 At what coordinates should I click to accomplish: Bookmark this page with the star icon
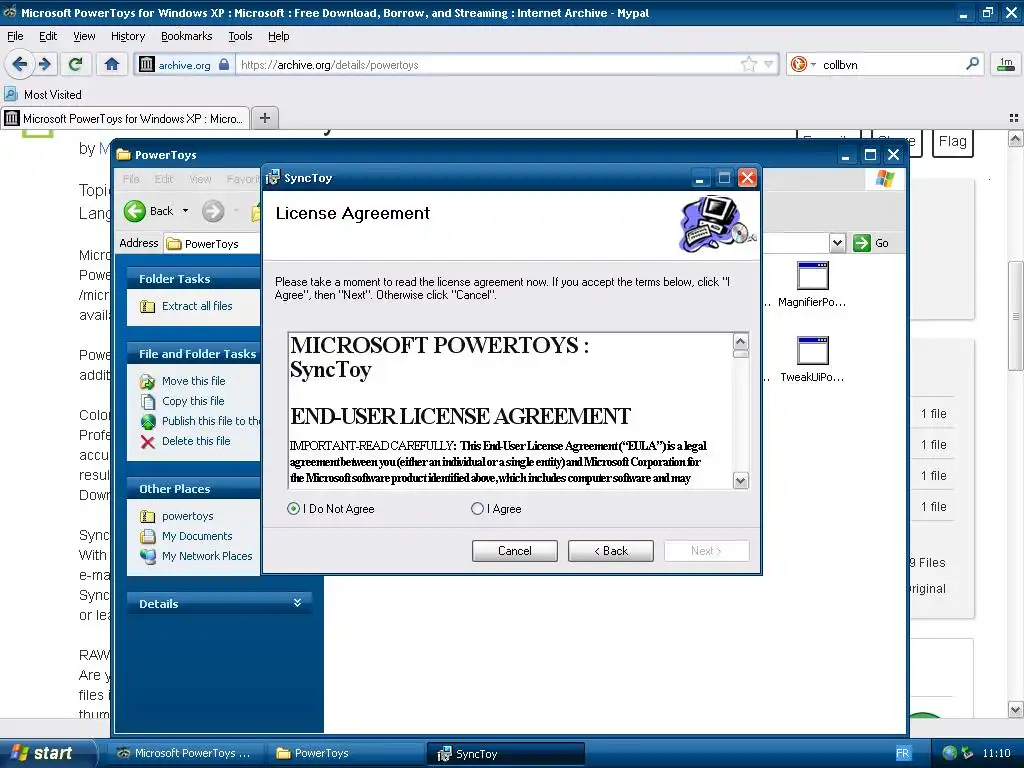click(748, 64)
